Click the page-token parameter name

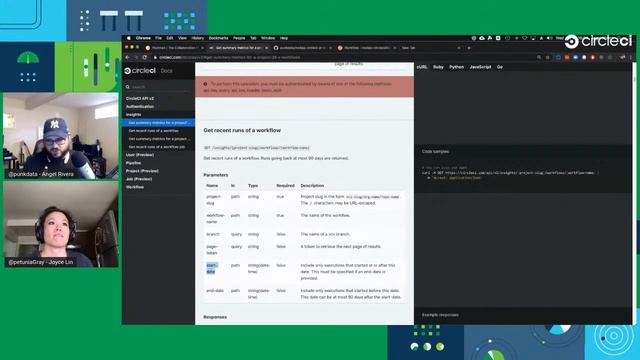tap(212, 250)
